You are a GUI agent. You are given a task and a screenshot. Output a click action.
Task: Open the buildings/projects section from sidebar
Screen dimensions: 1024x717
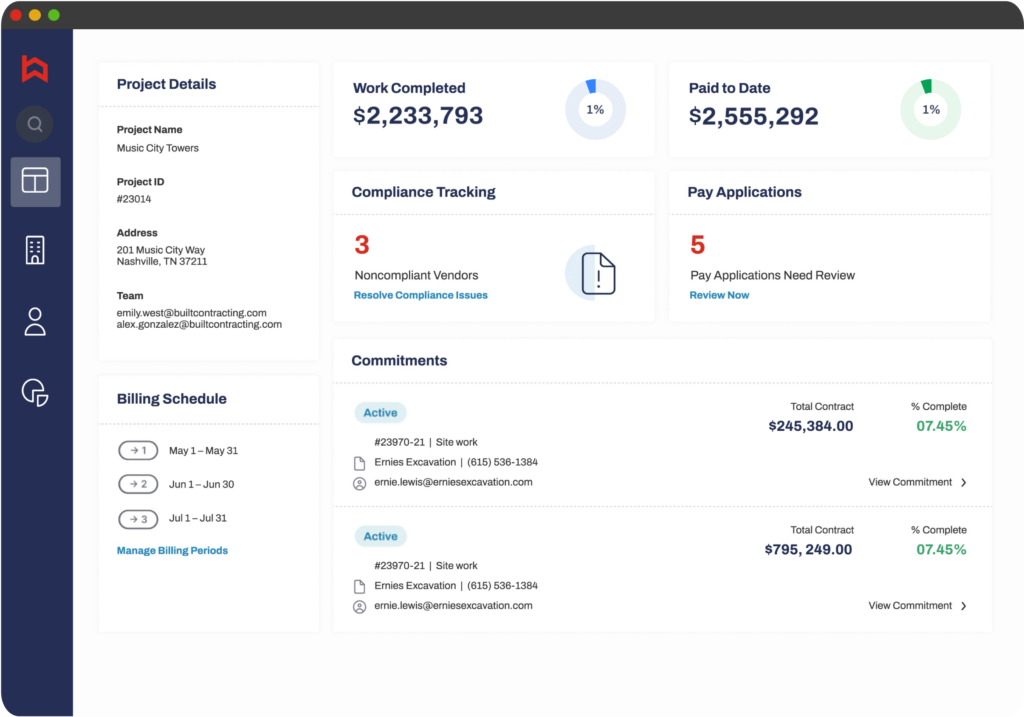(35, 251)
